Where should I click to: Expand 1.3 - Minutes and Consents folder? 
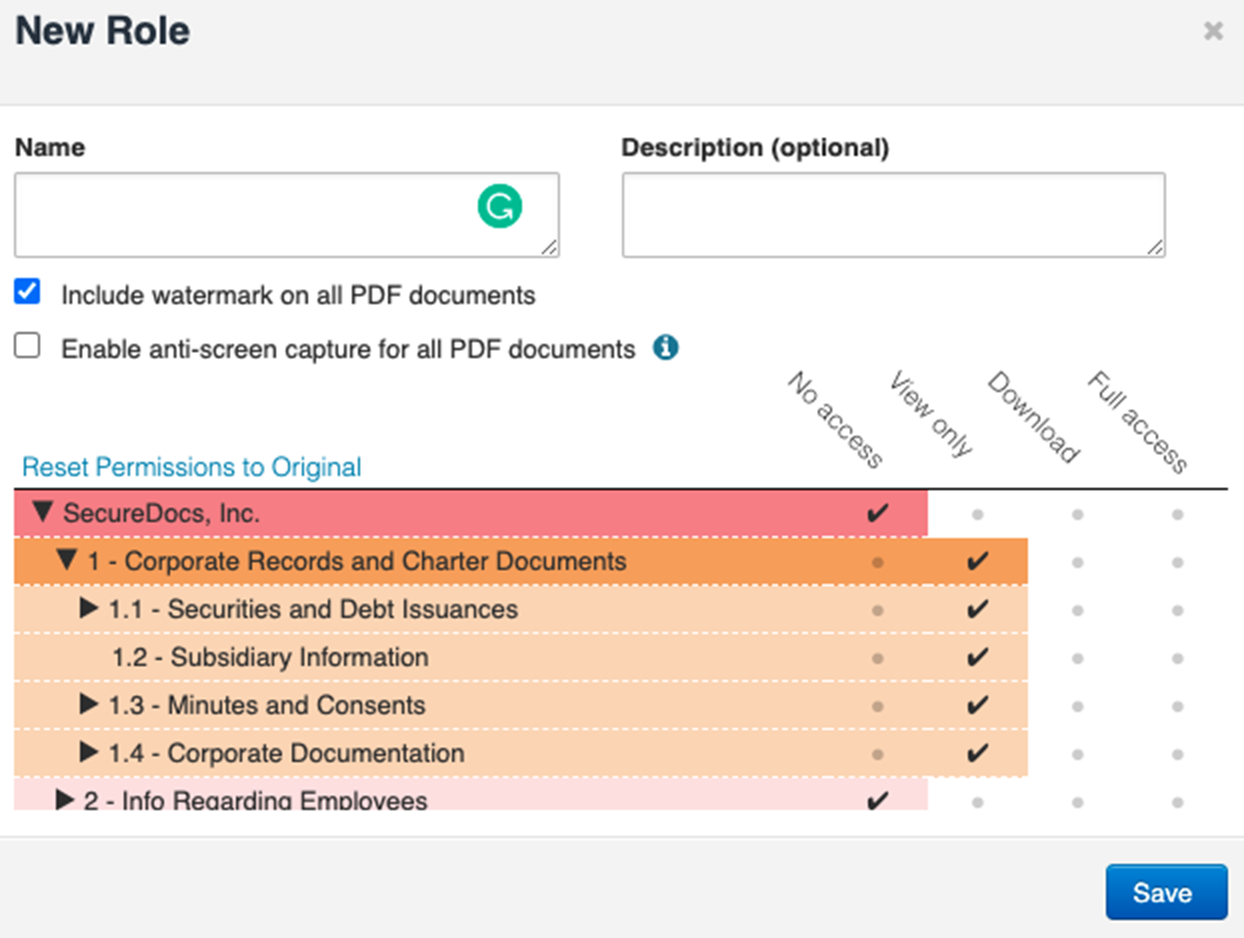point(89,704)
